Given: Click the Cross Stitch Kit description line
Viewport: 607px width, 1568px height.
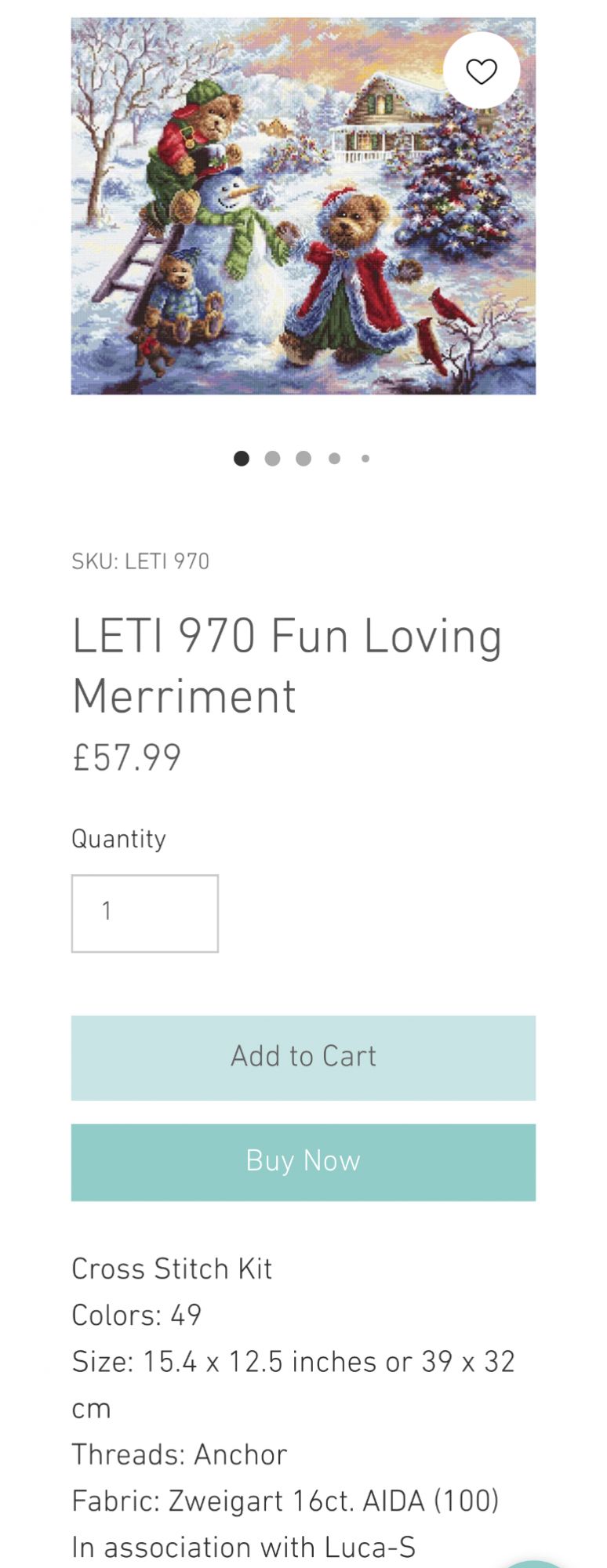Looking at the screenshot, I should coord(172,1269).
